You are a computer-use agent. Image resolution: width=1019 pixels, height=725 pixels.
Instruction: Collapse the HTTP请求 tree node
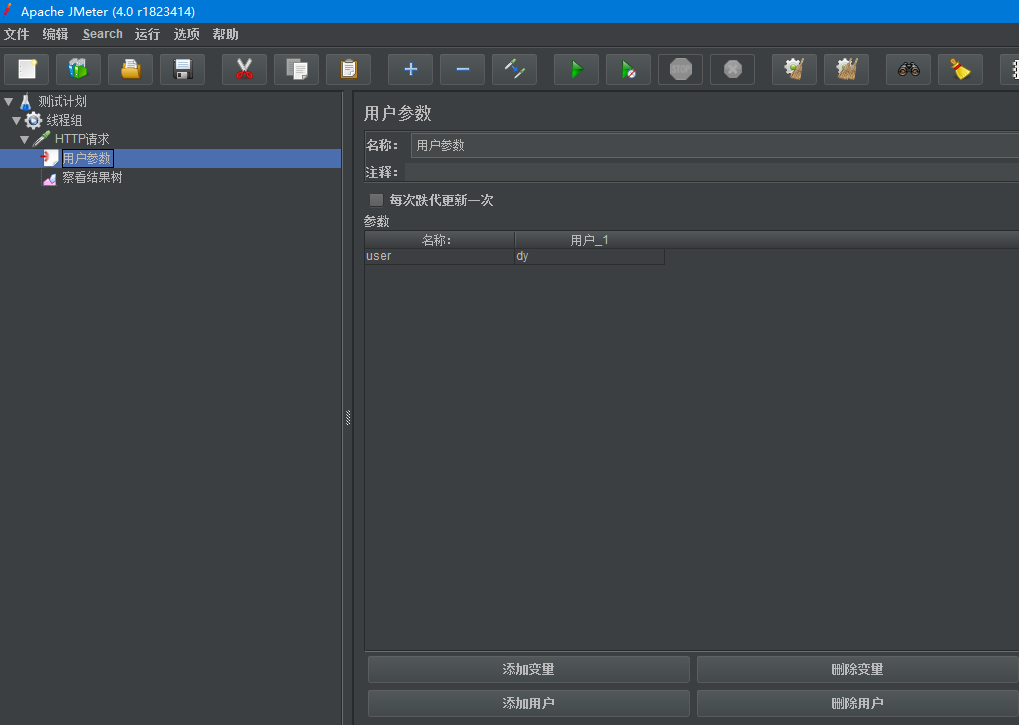coord(25,139)
